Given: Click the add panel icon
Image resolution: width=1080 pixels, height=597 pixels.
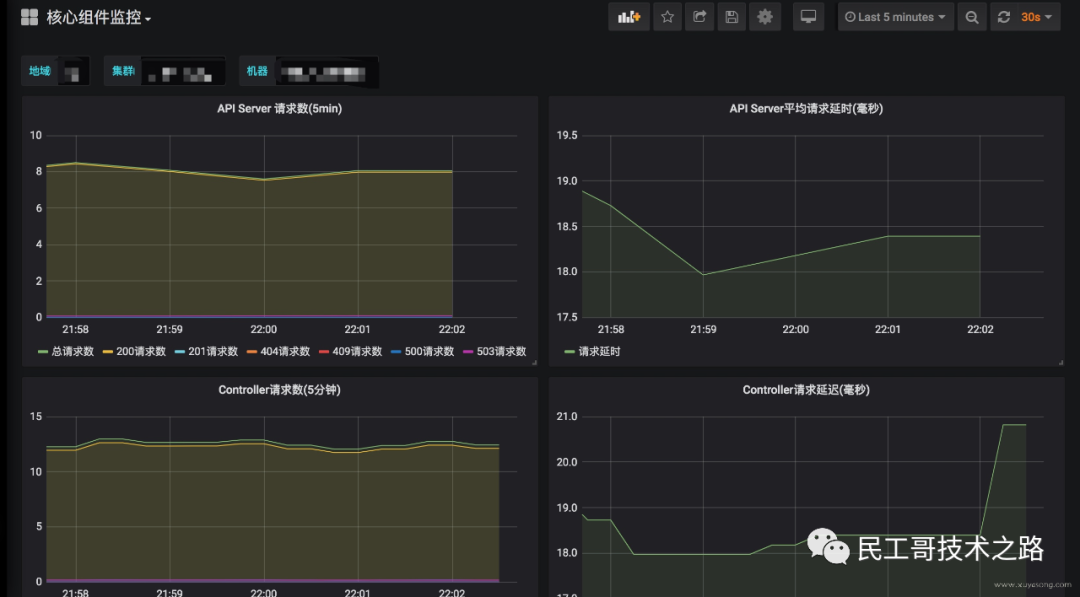Looking at the screenshot, I should click(629, 17).
